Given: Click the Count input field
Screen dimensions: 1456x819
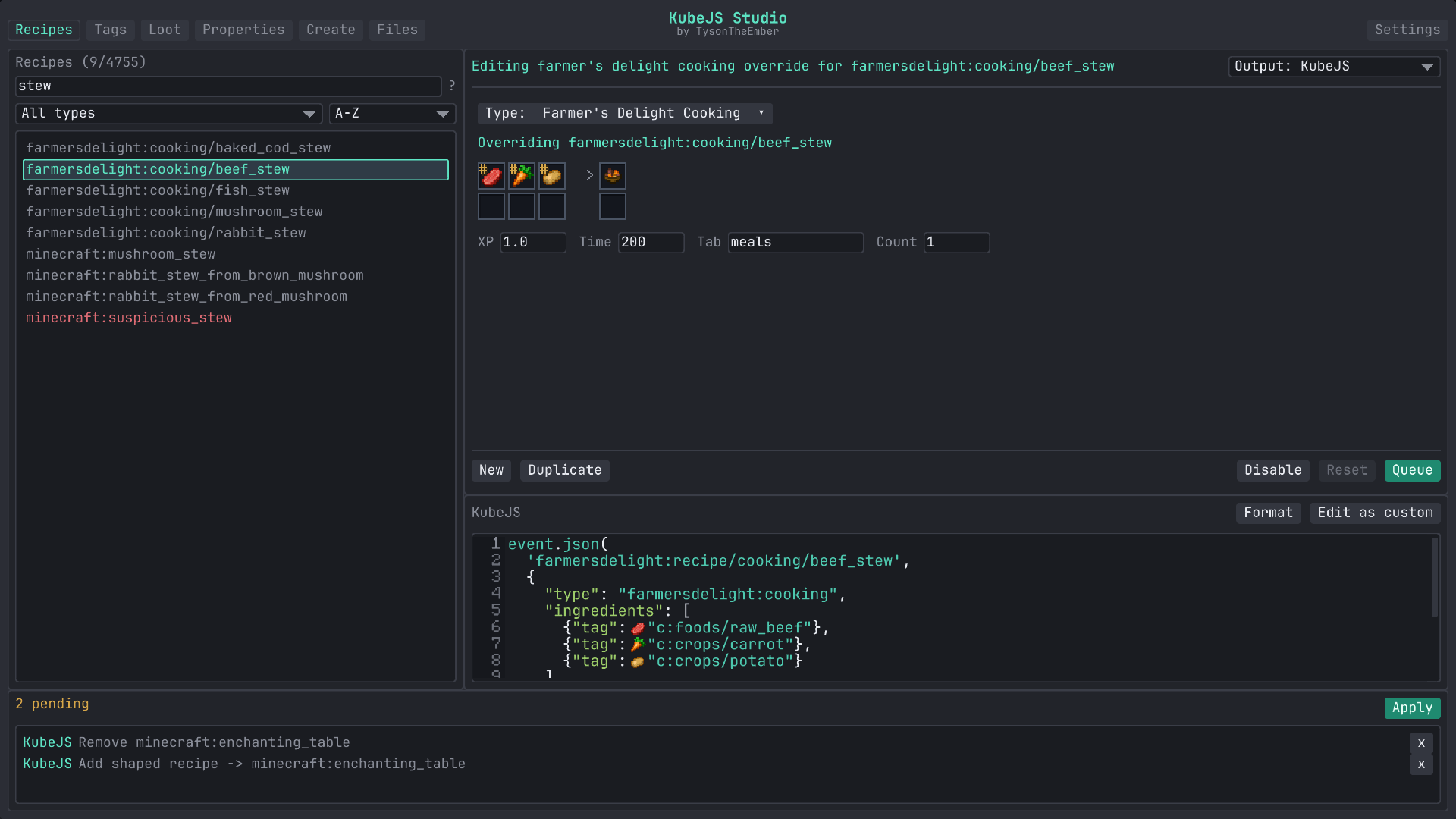Looking at the screenshot, I should [x=957, y=243].
